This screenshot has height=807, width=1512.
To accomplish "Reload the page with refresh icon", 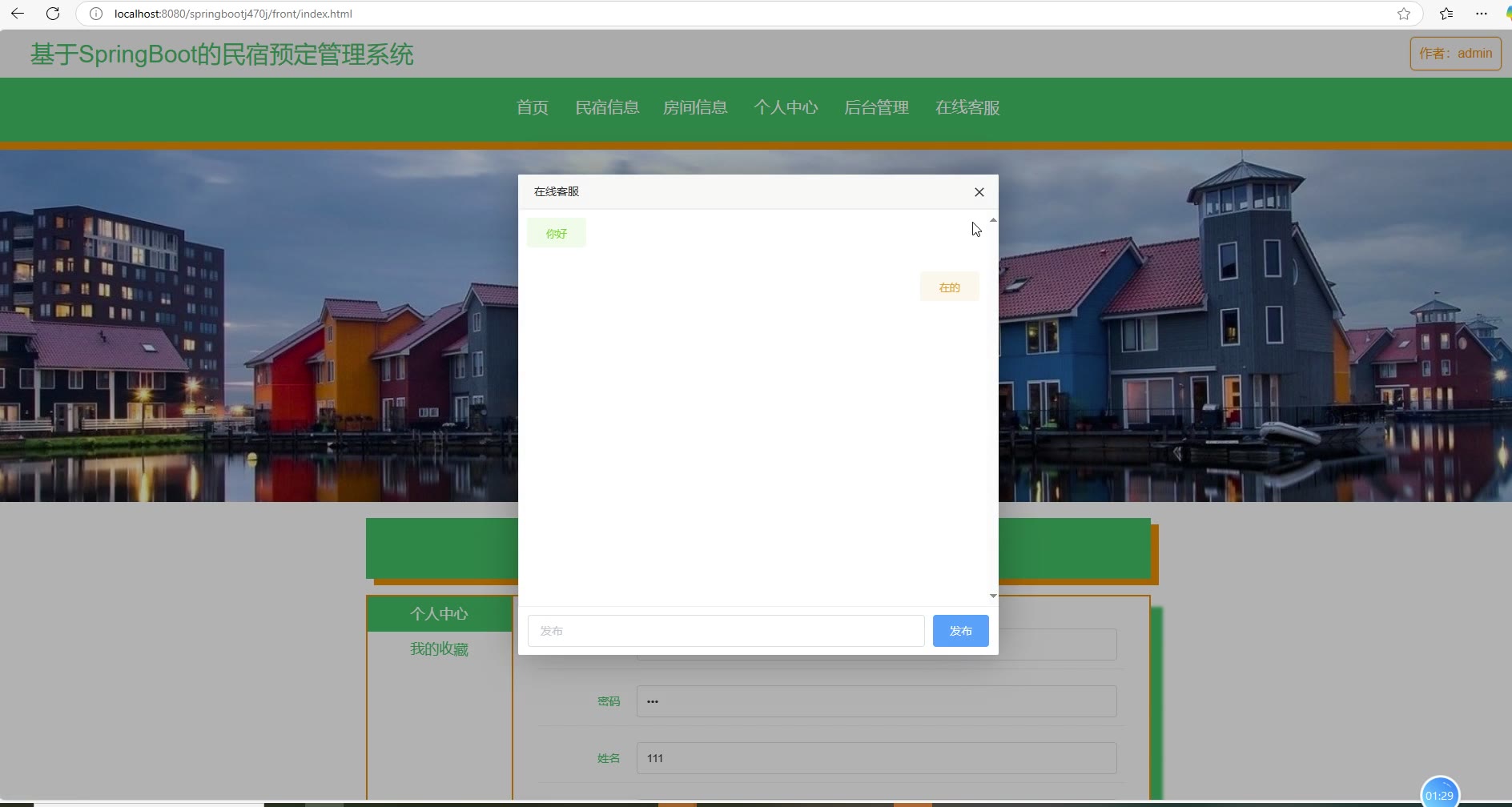I will 53,14.
